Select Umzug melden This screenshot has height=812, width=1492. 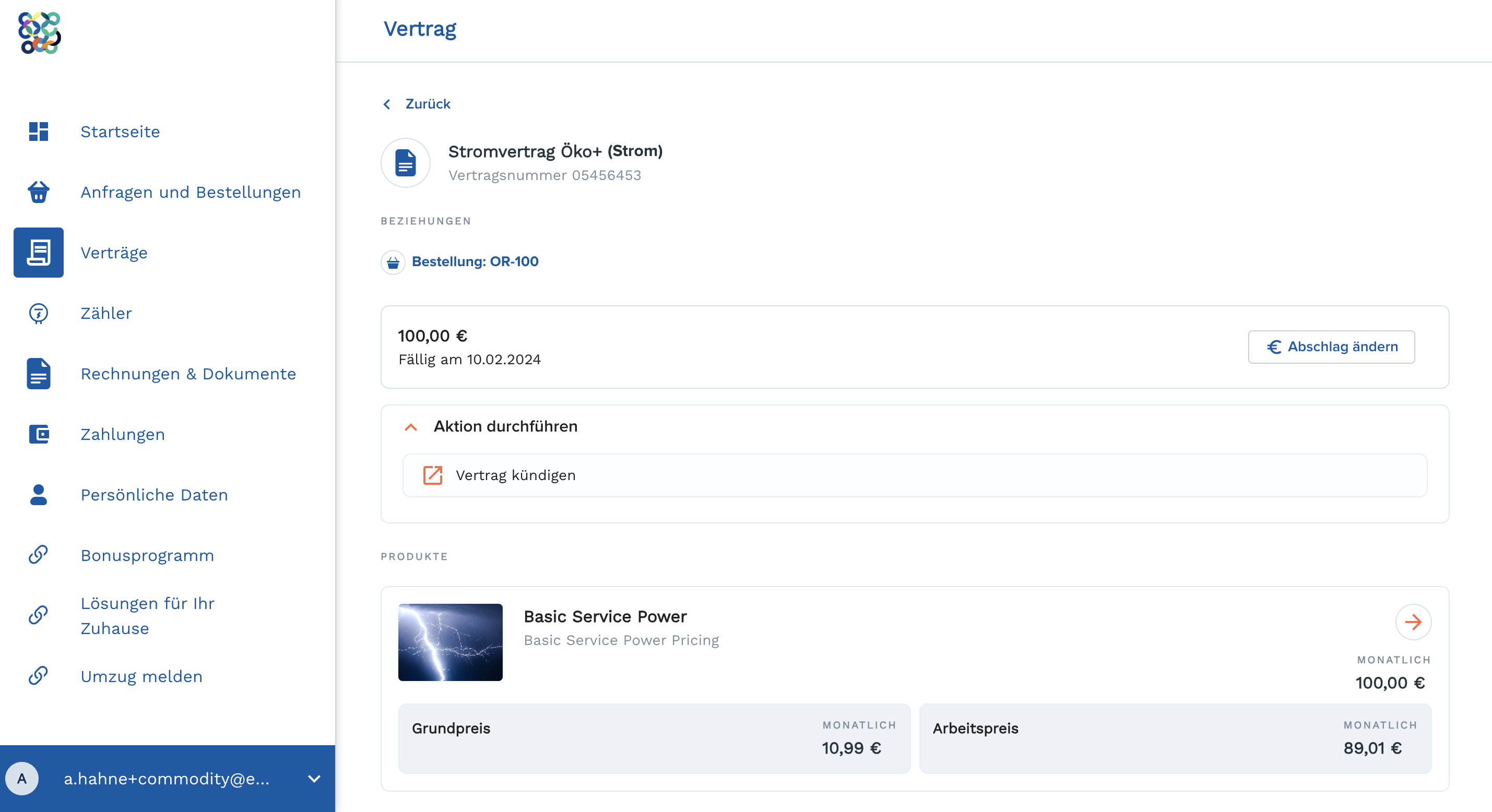click(141, 676)
